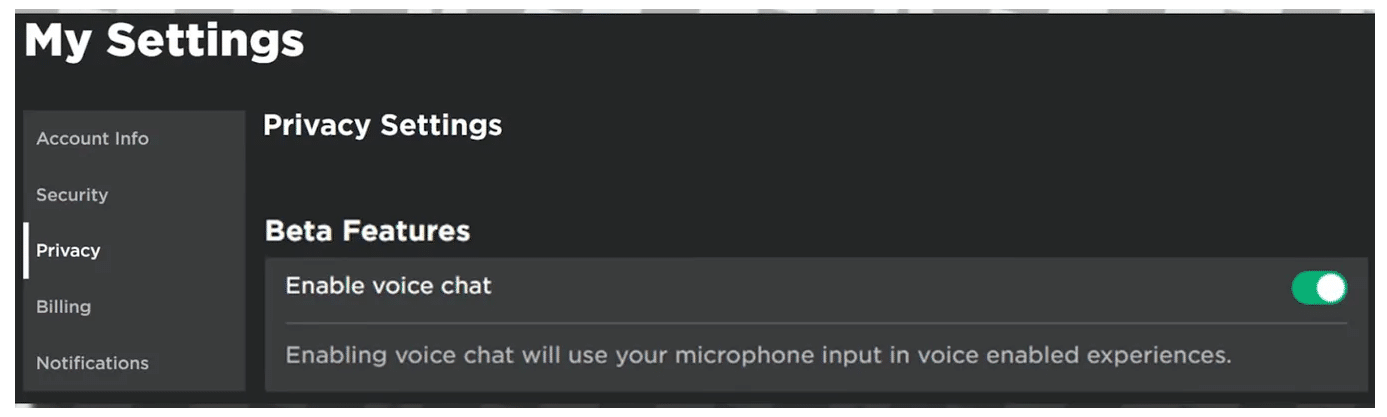Click the white active indicator beside Privacy
Screen dimensions: 1387x417
pyautogui.click(x=26, y=251)
